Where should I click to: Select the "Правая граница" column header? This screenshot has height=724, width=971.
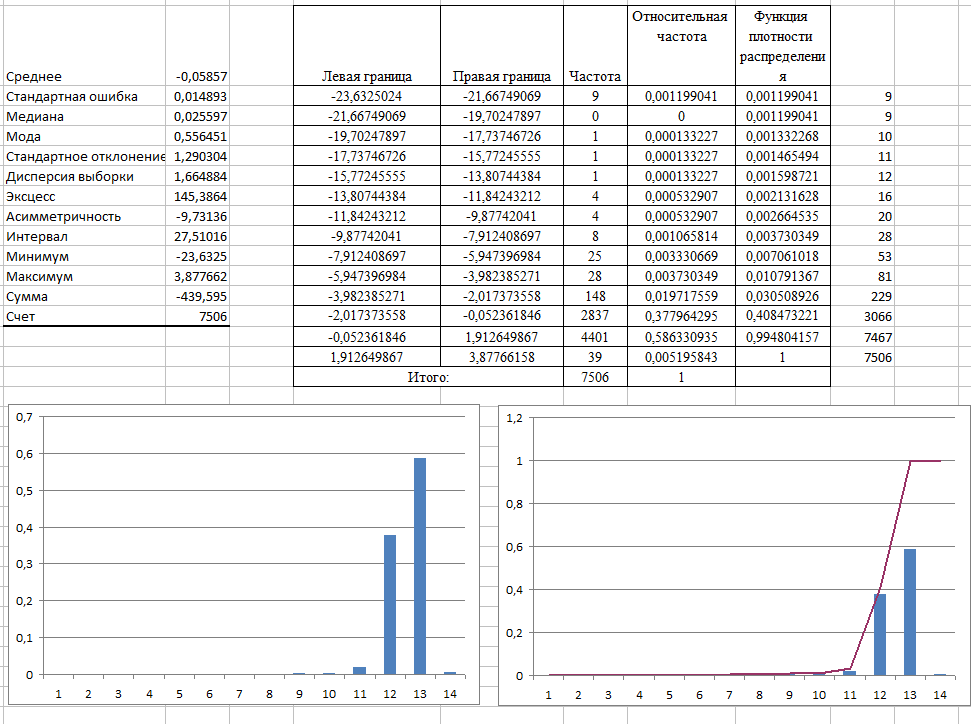tap(502, 76)
